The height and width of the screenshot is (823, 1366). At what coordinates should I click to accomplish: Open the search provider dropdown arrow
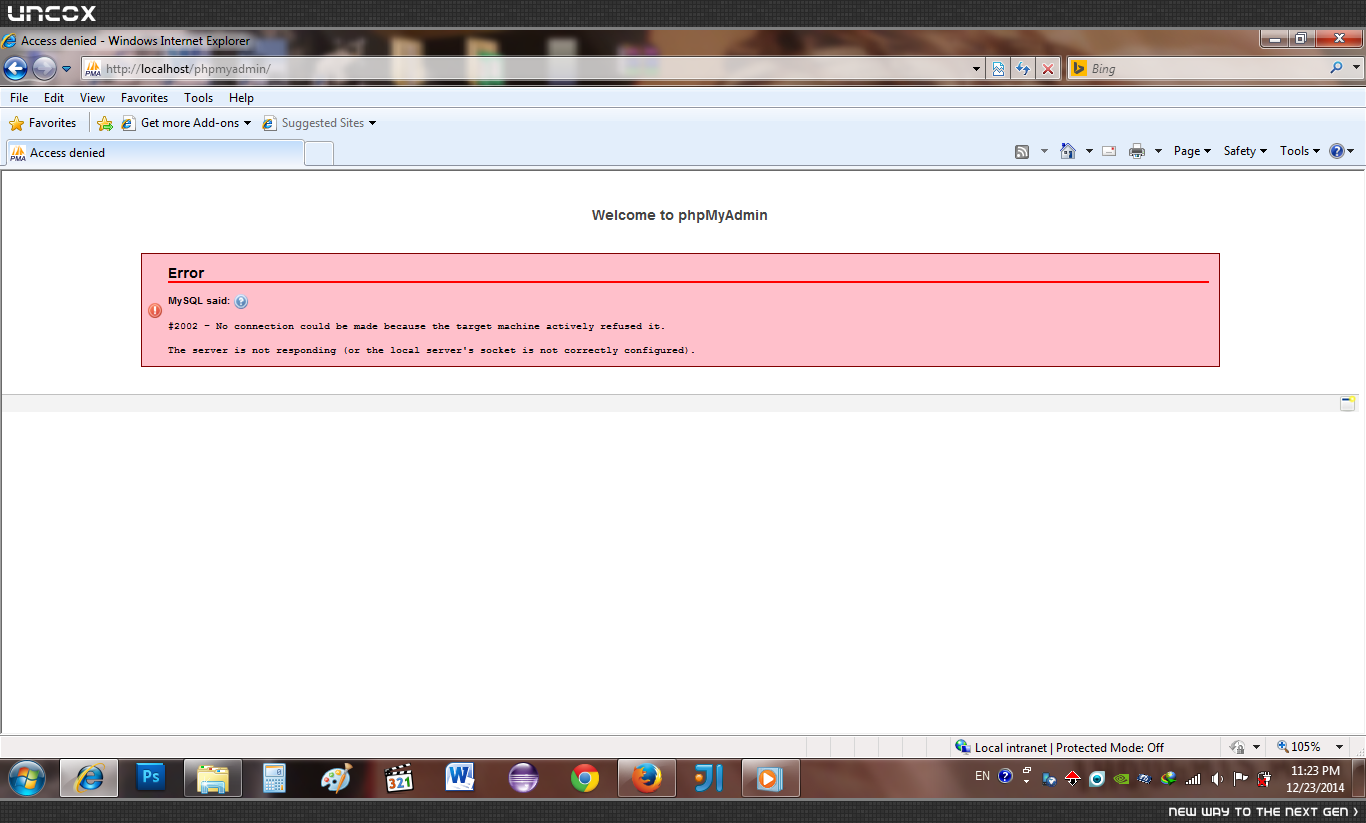[x=1356, y=68]
